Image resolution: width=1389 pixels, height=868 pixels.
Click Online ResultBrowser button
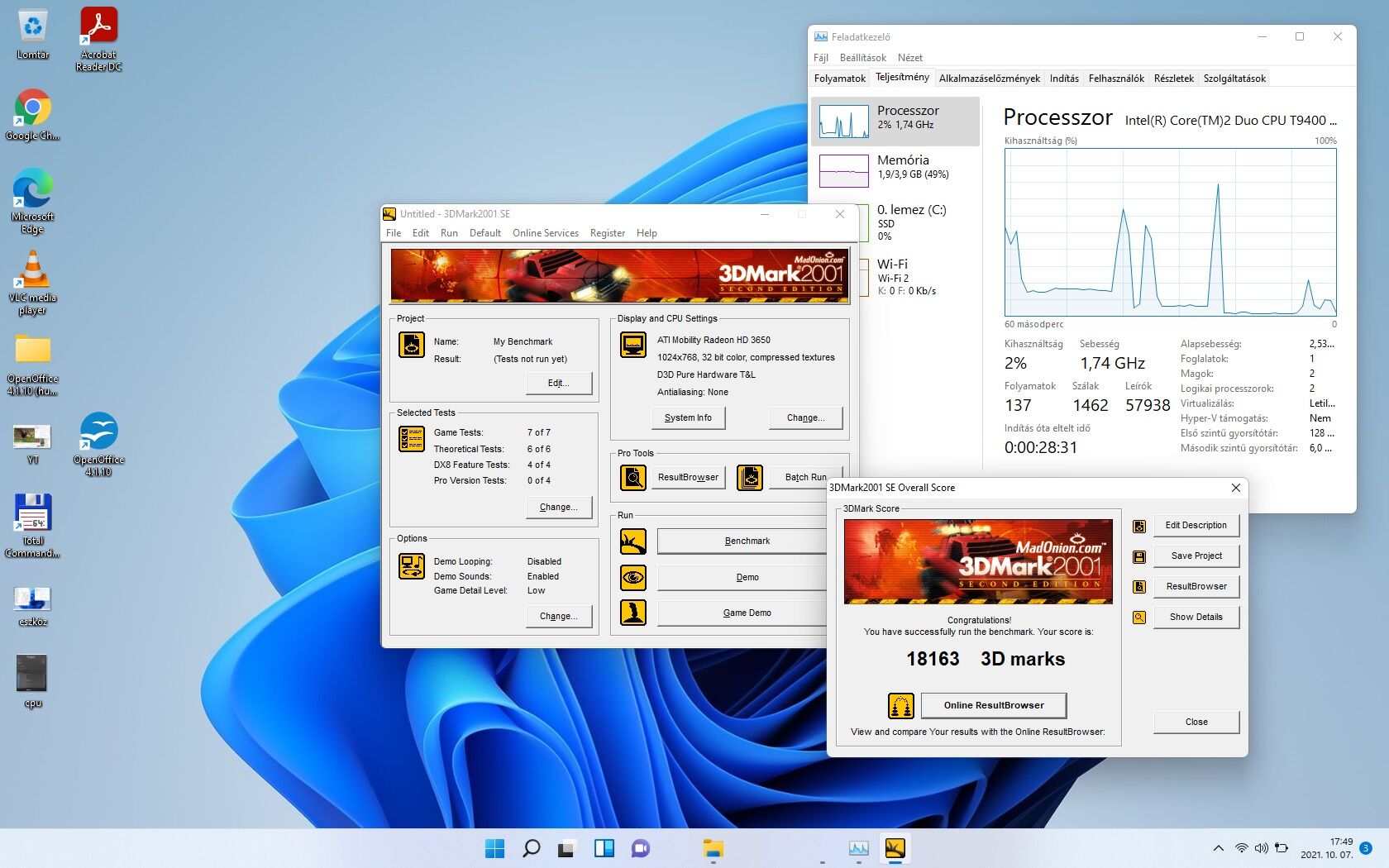click(x=994, y=705)
